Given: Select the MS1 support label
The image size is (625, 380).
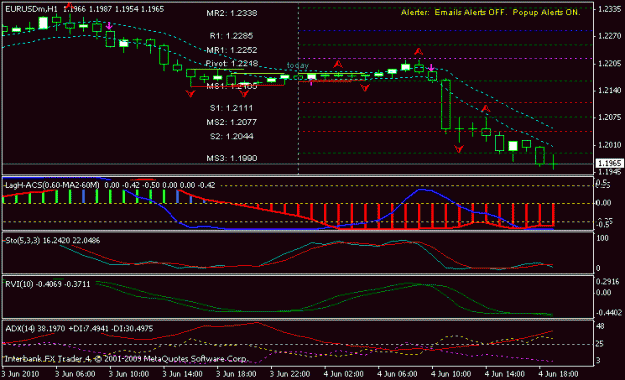Looking at the screenshot, I should pyautogui.click(x=232, y=86).
